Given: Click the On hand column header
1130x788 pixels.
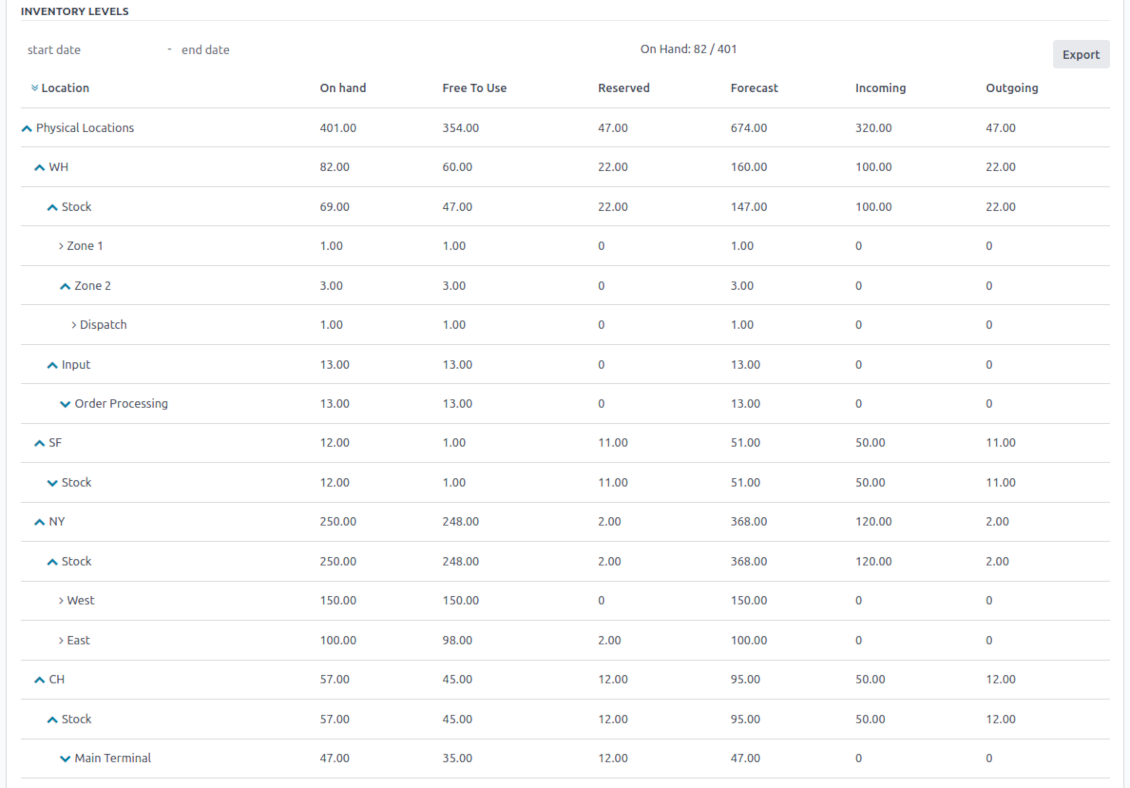Looking at the screenshot, I should (343, 88).
